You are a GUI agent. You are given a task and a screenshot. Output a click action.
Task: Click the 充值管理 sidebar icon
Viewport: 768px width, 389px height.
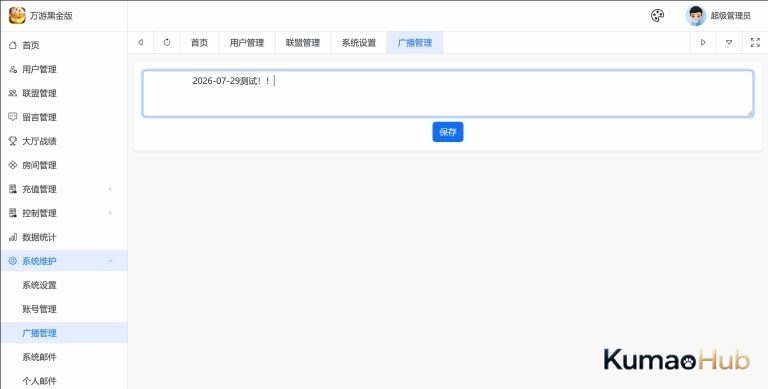[x=13, y=189]
